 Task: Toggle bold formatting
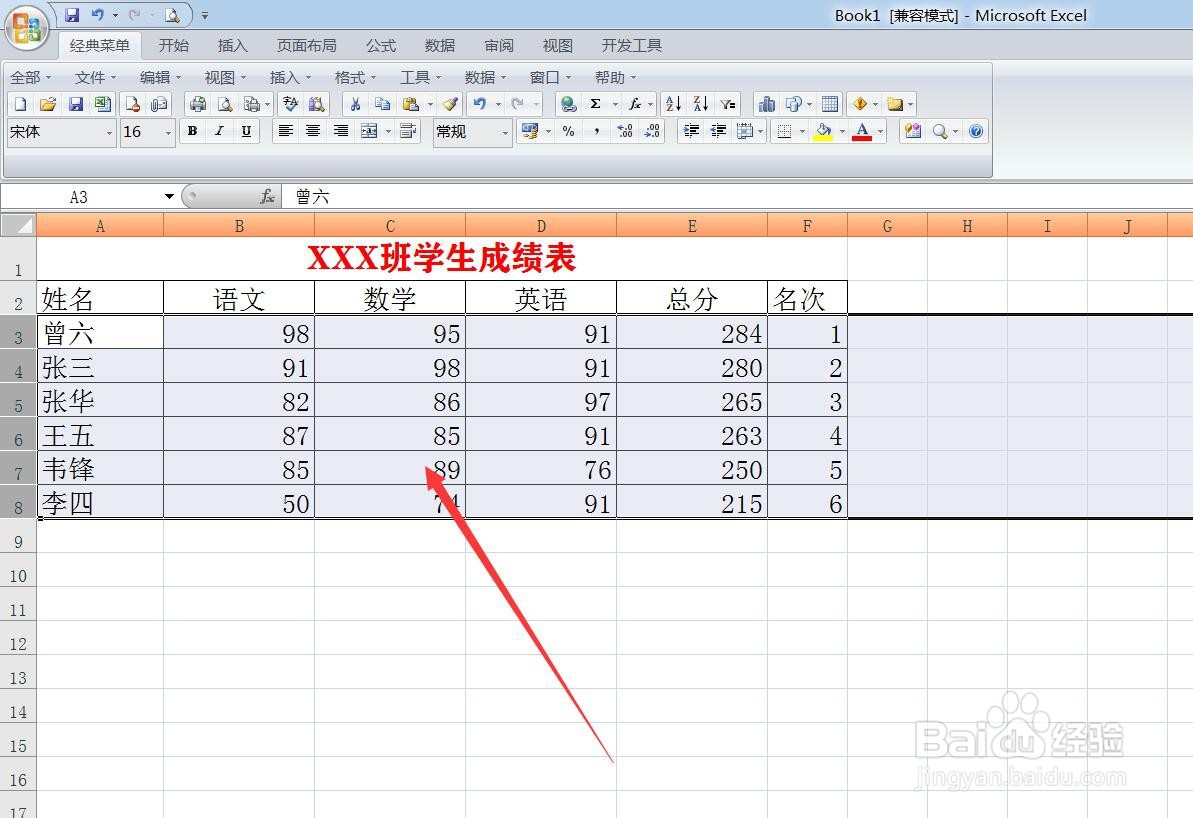coord(191,131)
